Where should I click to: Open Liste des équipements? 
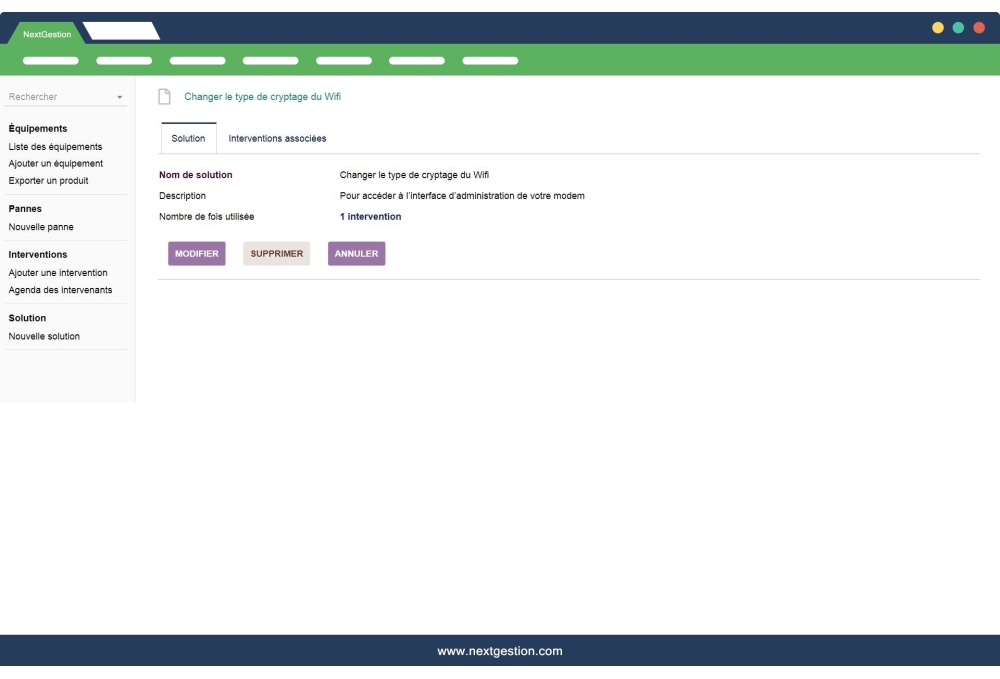(x=55, y=146)
